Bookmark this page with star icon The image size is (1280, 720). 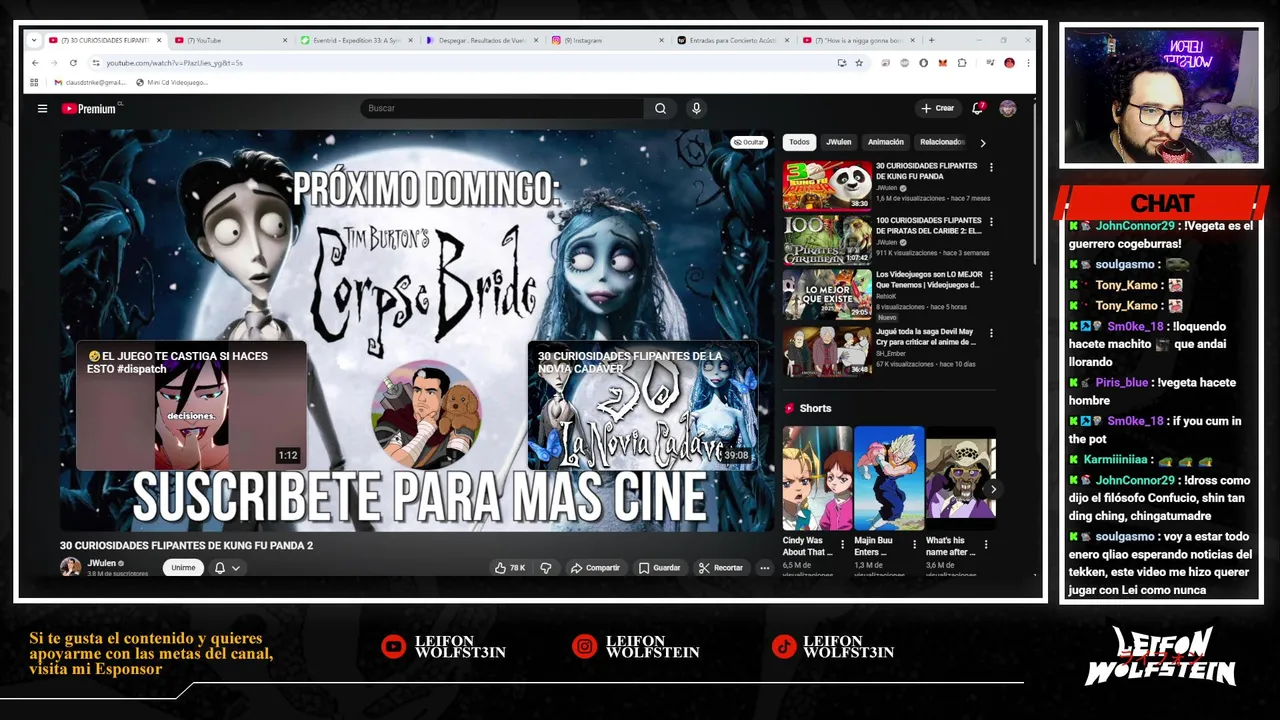pos(858,63)
